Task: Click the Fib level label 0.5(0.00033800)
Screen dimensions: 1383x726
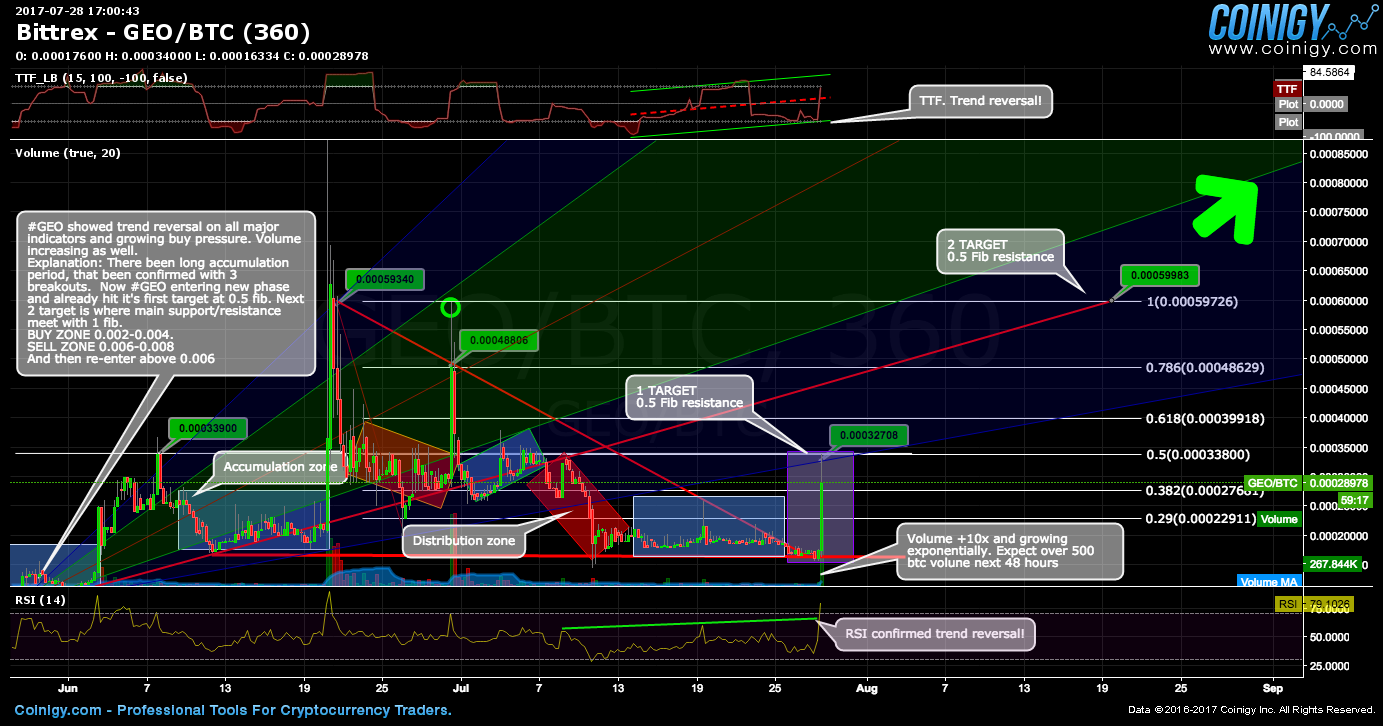Action: click(1199, 454)
